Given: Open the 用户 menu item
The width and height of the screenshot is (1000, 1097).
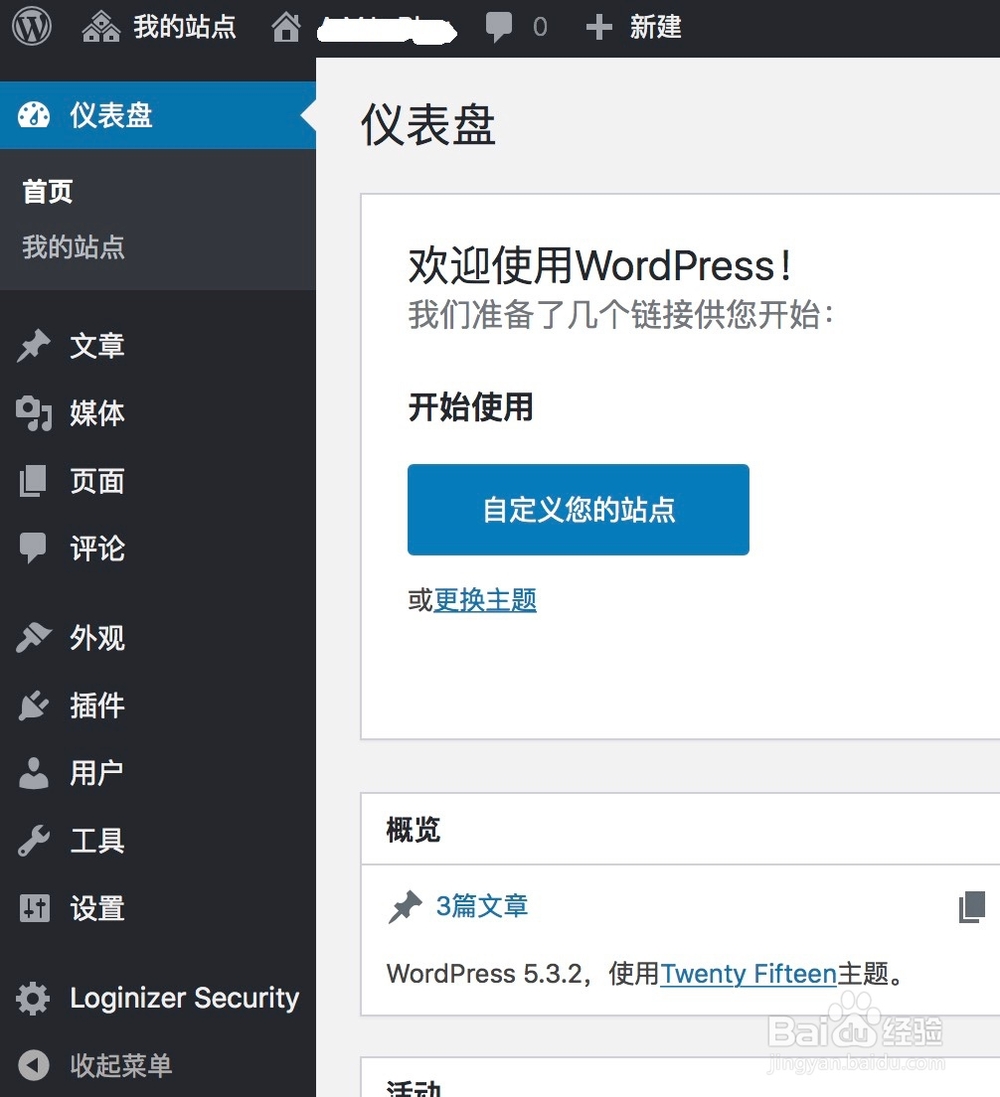Looking at the screenshot, I should [x=158, y=772].
